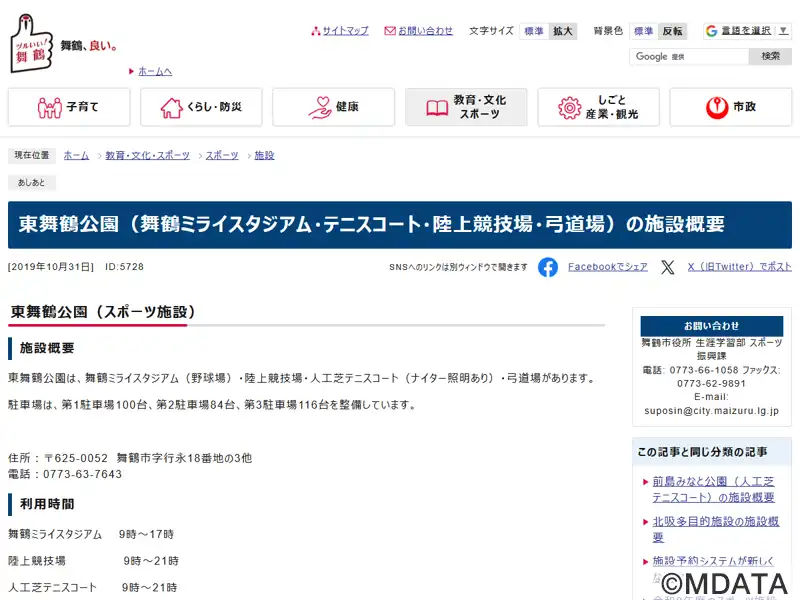Set text size to 標準
This screenshot has width=800, height=600.
pyautogui.click(x=534, y=31)
